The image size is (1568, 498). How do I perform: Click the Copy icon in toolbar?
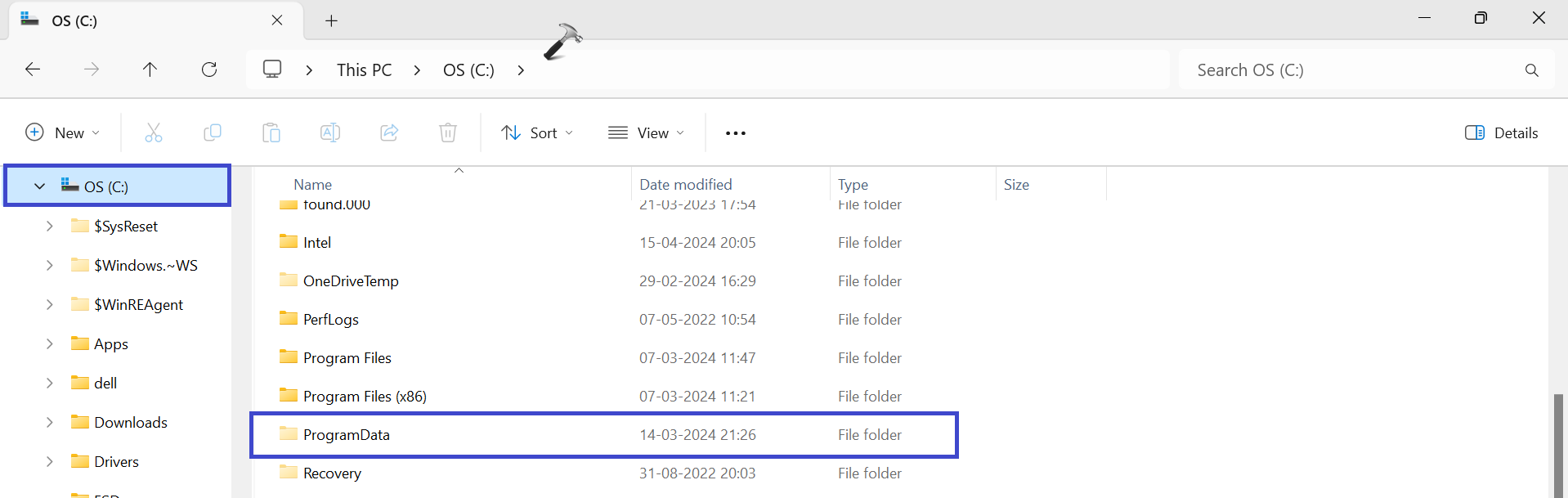pyautogui.click(x=213, y=132)
